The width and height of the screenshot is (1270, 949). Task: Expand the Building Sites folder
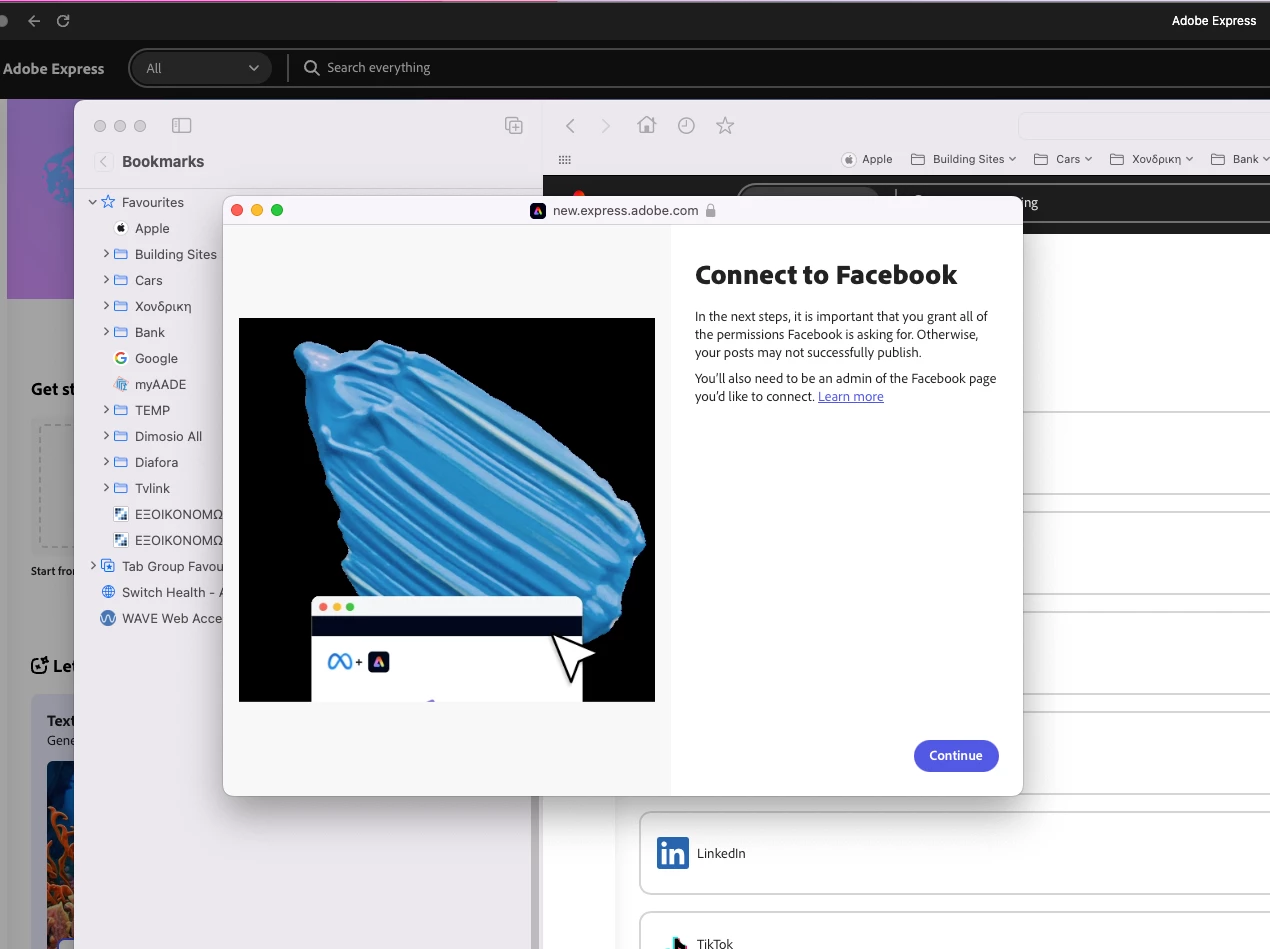coord(106,254)
